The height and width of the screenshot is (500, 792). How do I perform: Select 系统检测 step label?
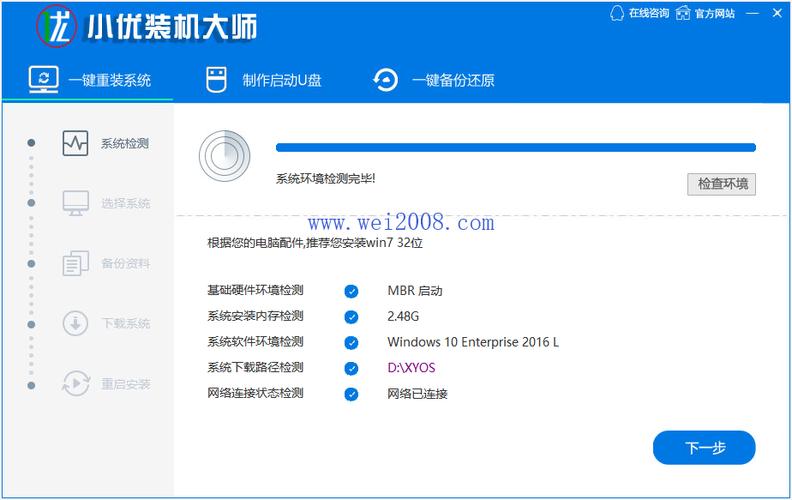[125, 144]
